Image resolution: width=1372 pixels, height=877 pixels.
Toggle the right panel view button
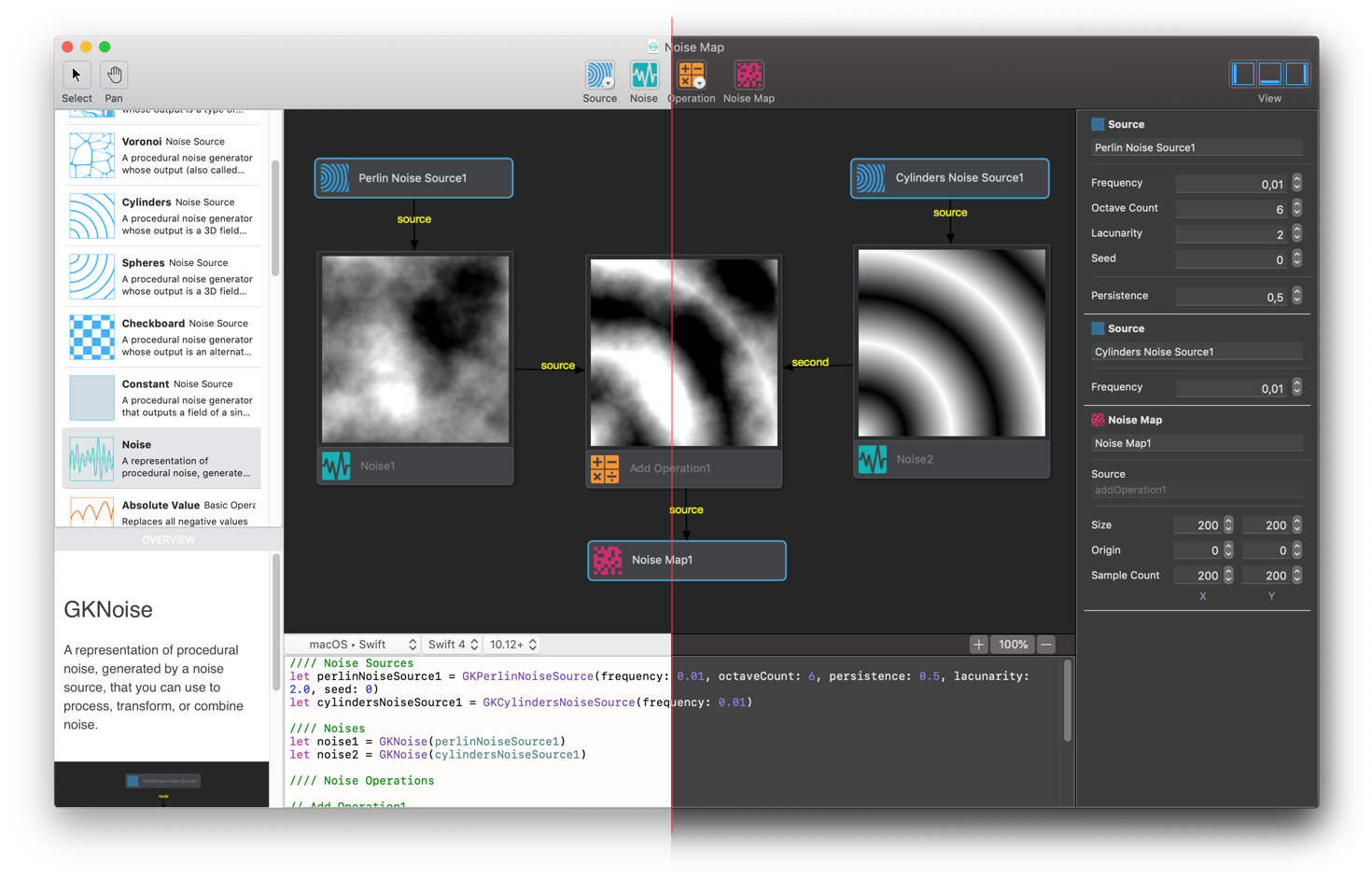[x=1297, y=74]
